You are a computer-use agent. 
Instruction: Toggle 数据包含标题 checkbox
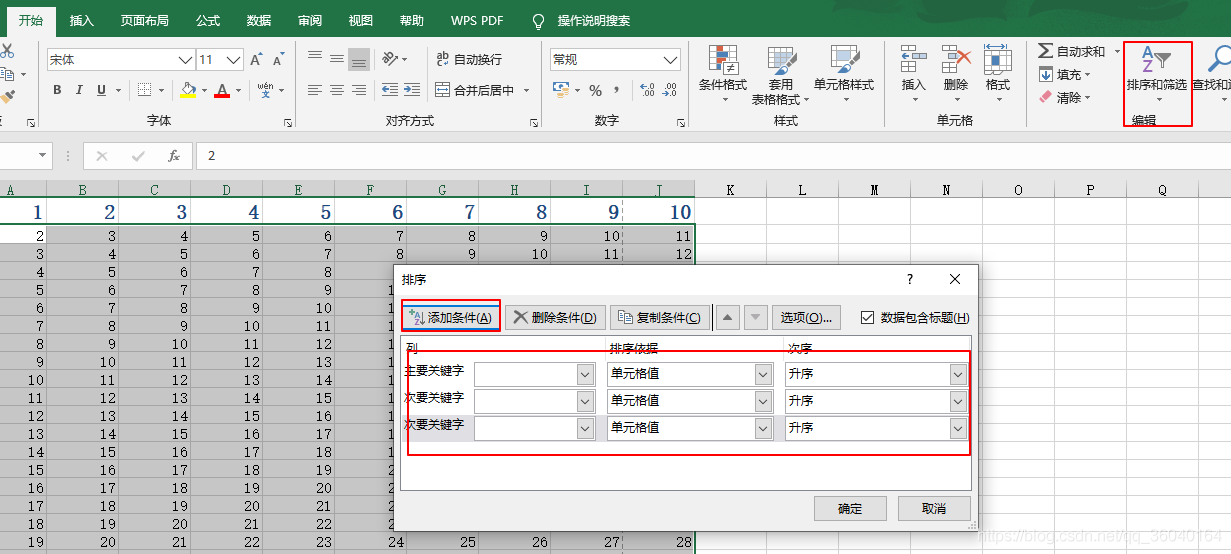[867, 317]
